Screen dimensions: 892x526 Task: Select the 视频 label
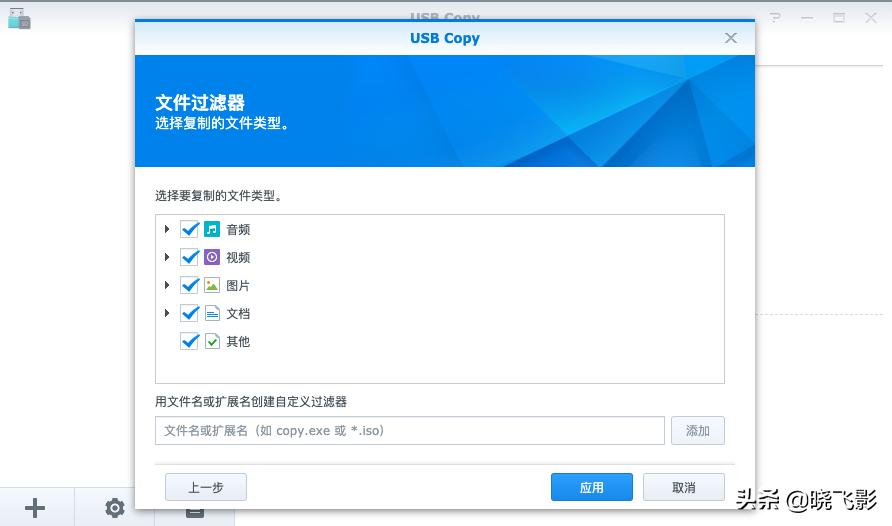tap(238, 258)
